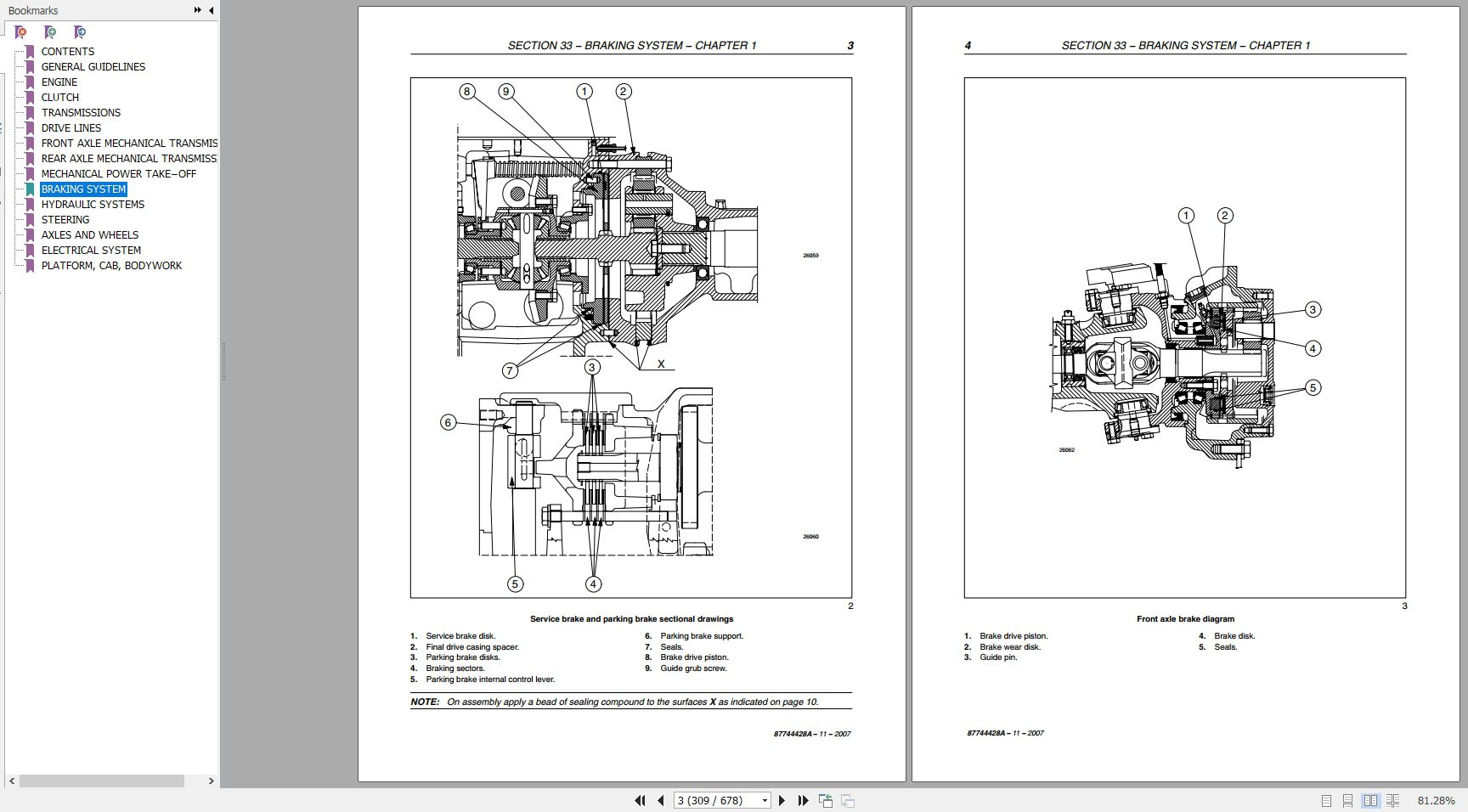Expand the ENGINE bookmark entry
This screenshot has height=812, width=1468.
click(28, 82)
